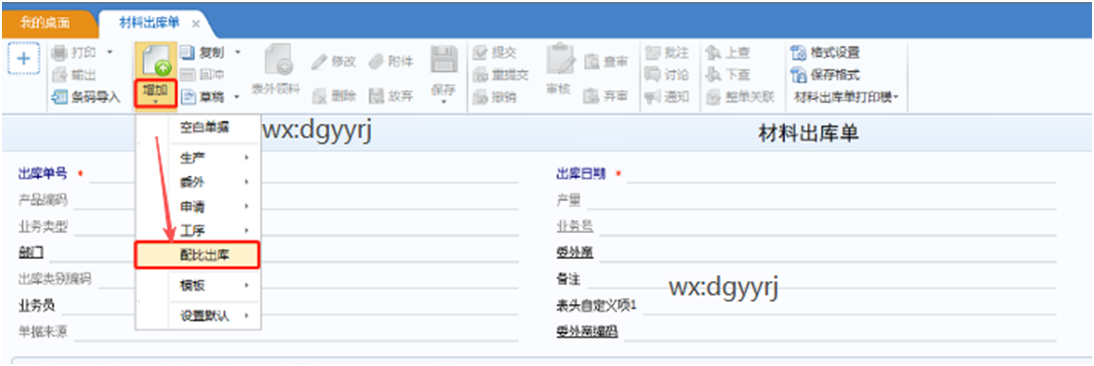Image resolution: width=1094 pixels, height=366 pixels.
Task: Click the 部门 underlined label
Action: click(x=31, y=253)
